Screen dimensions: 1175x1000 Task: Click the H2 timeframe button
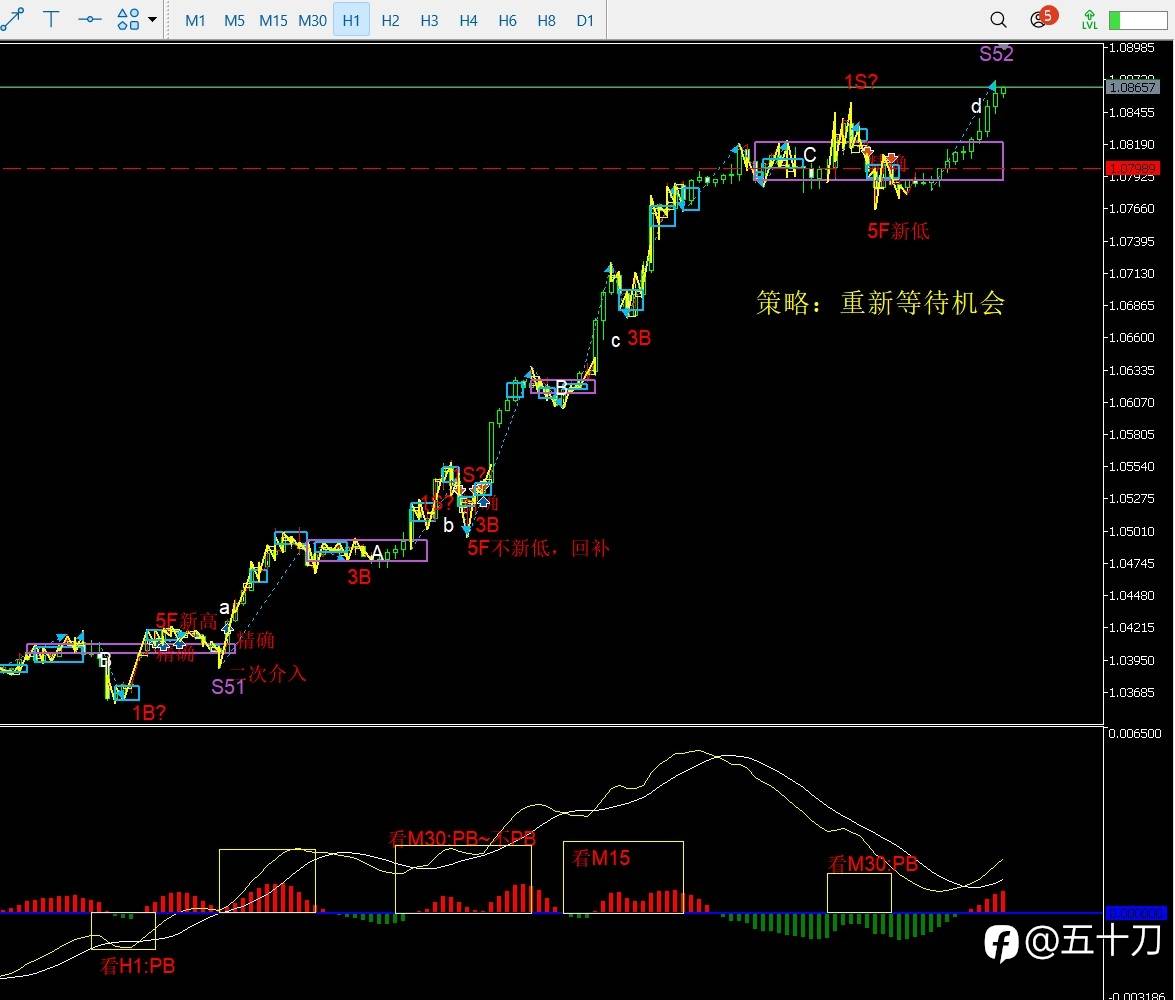click(x=390, y=20)
